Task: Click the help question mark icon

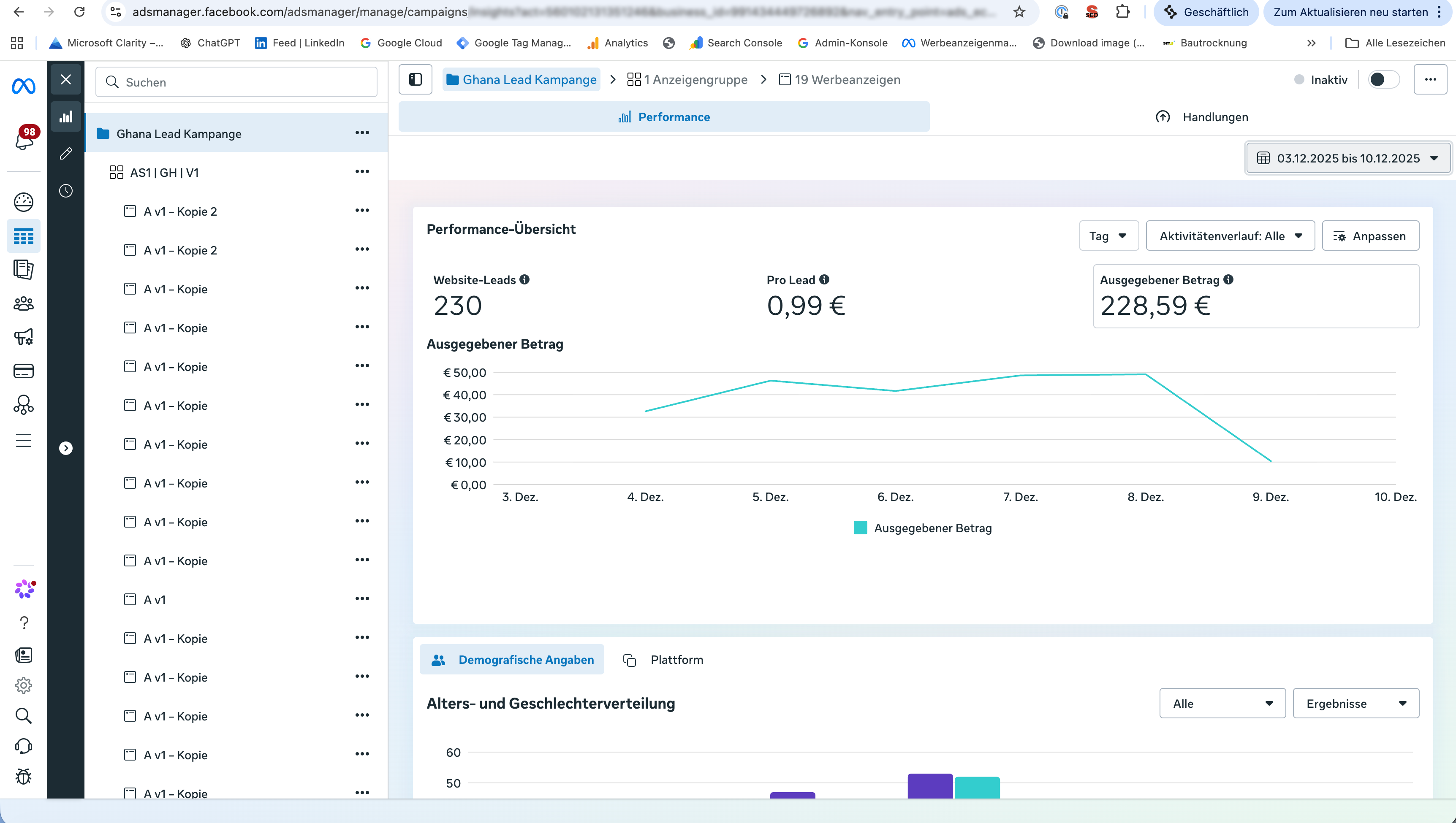Action: coord(24,623)
